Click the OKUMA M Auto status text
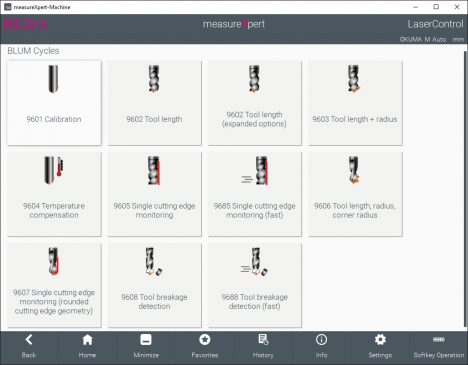 [423, 39]
